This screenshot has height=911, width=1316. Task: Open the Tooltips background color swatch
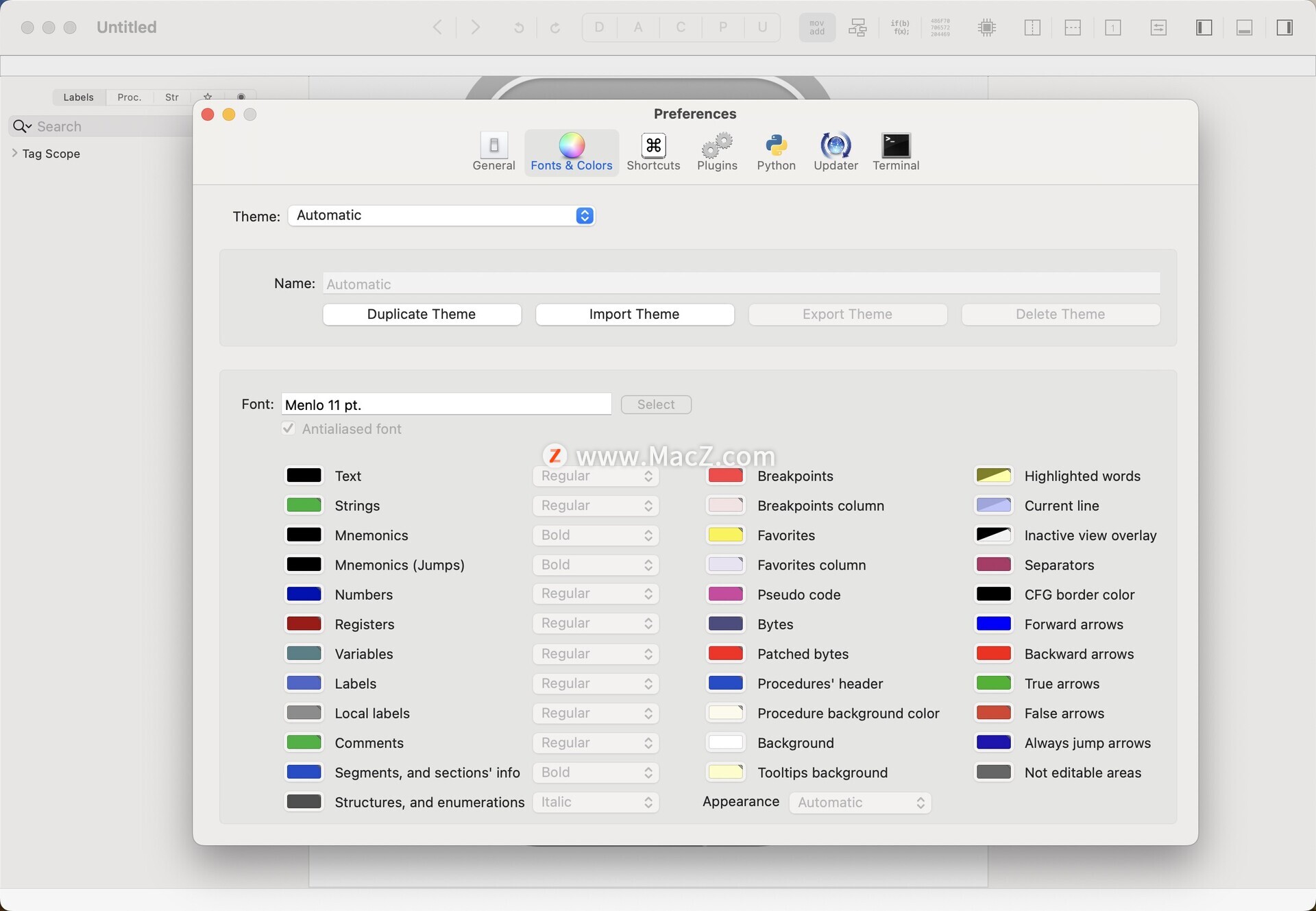(x=726, y=773)
